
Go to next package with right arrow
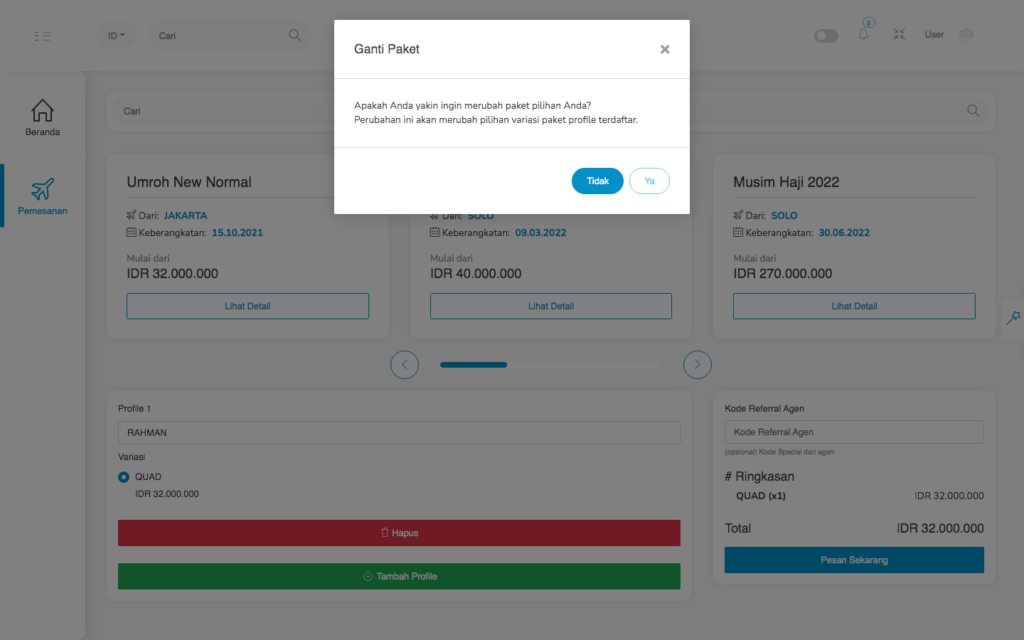click(697, 365)
